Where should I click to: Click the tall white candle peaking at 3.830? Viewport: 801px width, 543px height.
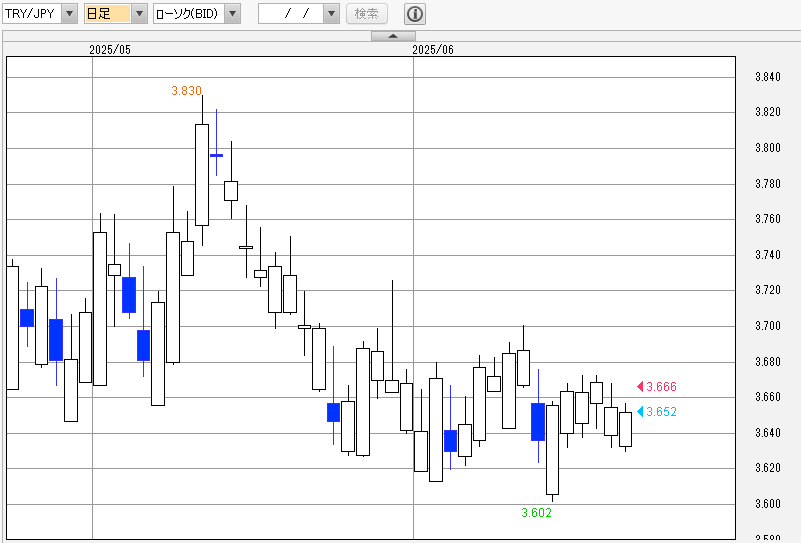click(x=202, y=175)
